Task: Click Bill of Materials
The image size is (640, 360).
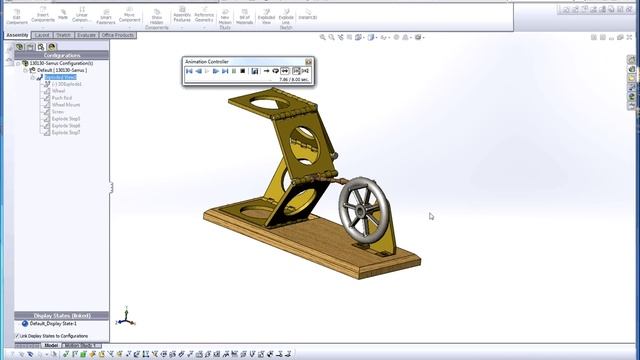Action: point(244,17)
